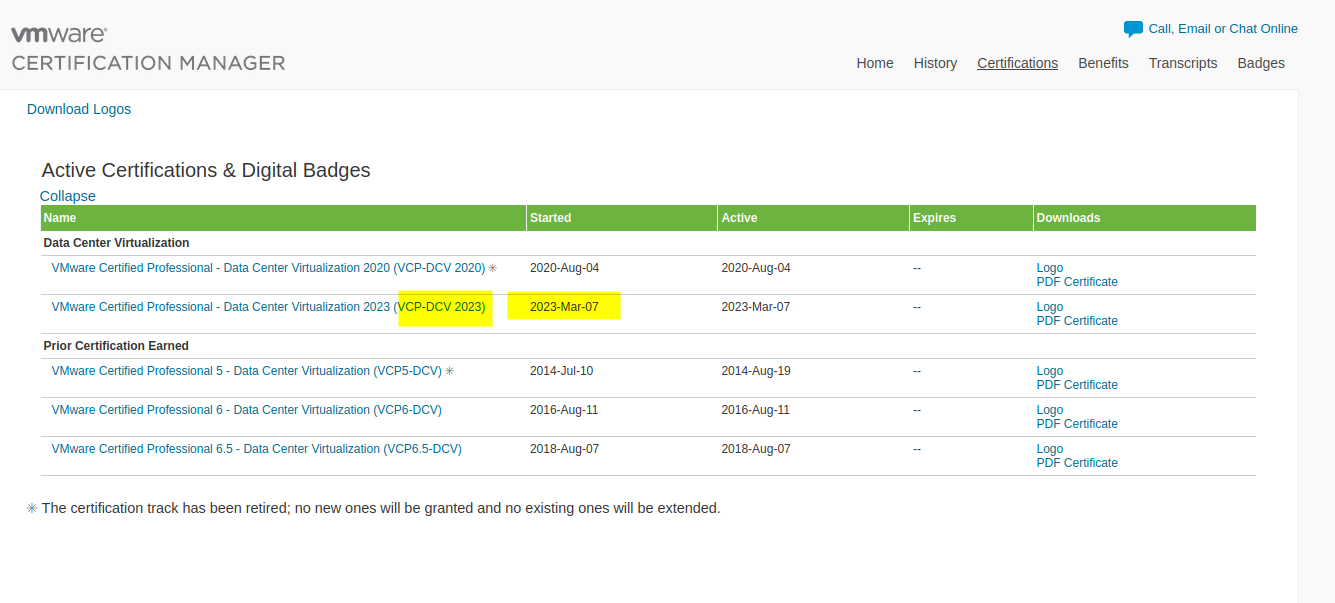Open the VCP6-DCV certification link
The height and width of the screenshot is (603, 1335).
(x=246, y=410)
